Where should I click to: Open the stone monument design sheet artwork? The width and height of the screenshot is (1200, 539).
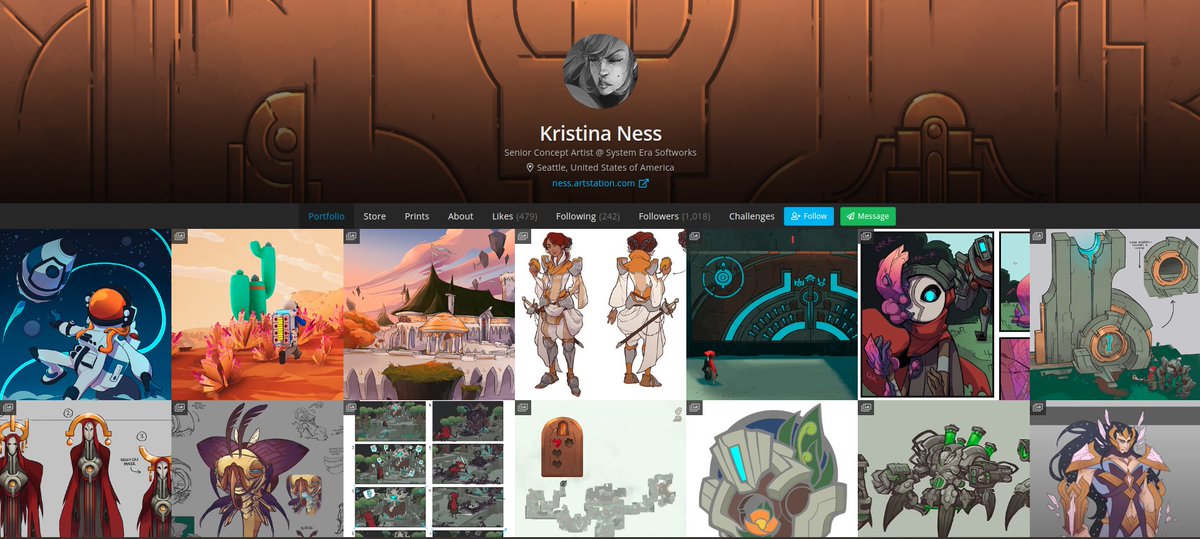click(1115, 315)
